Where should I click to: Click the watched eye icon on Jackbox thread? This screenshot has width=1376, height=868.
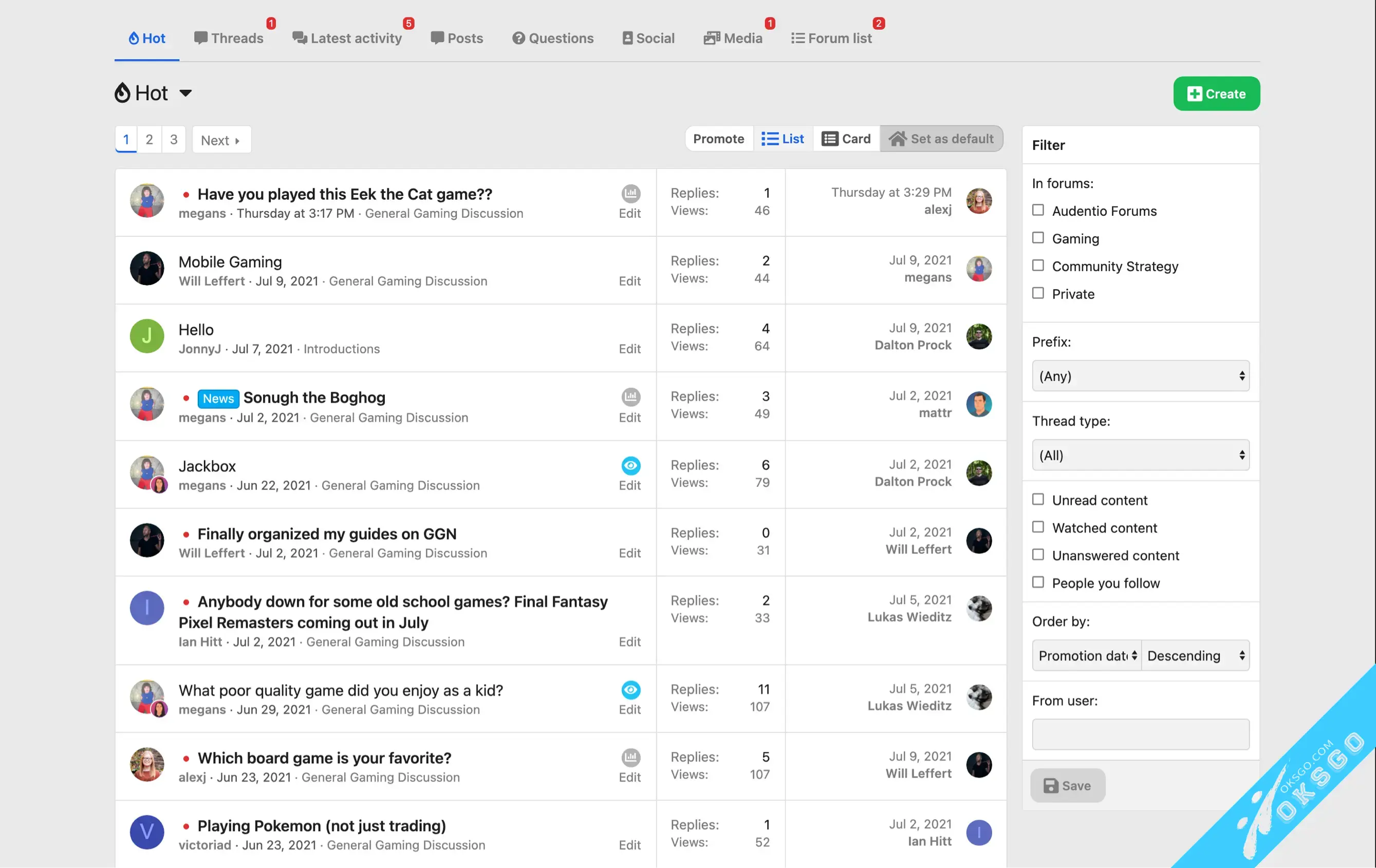[630, 465]
